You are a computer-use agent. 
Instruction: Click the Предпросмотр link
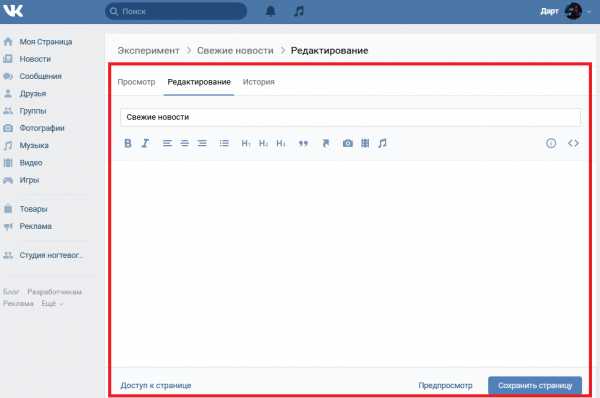coord(445,385)
